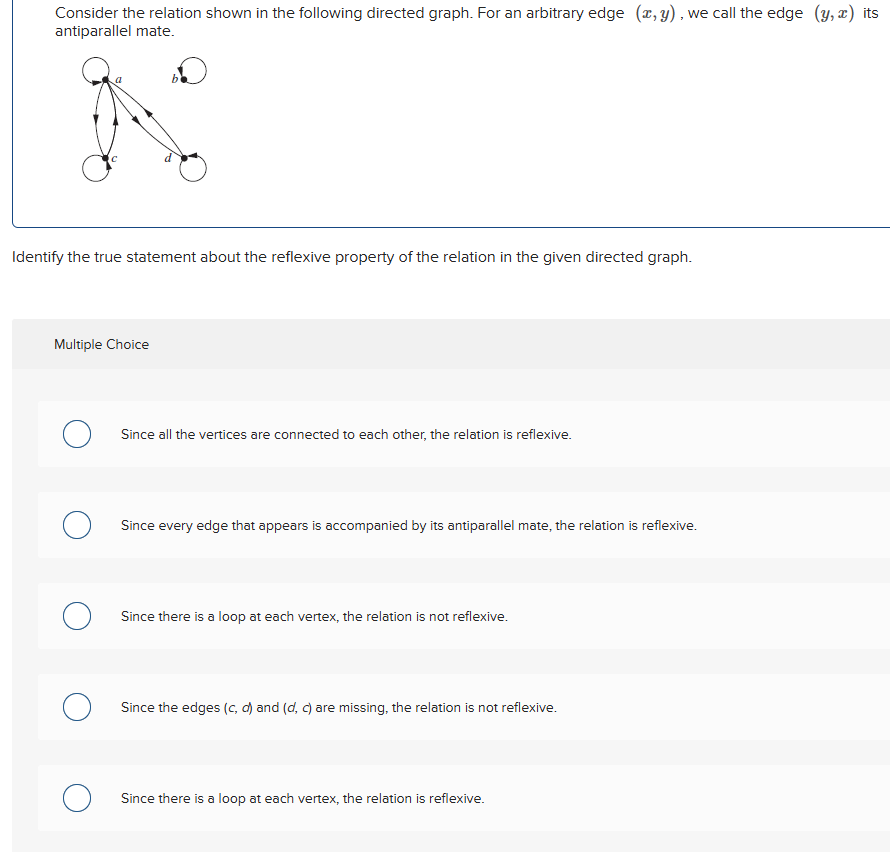890x852 pixels.
Task: Click answer text 'Since every edge that appears'
Action: click(408, 526)
